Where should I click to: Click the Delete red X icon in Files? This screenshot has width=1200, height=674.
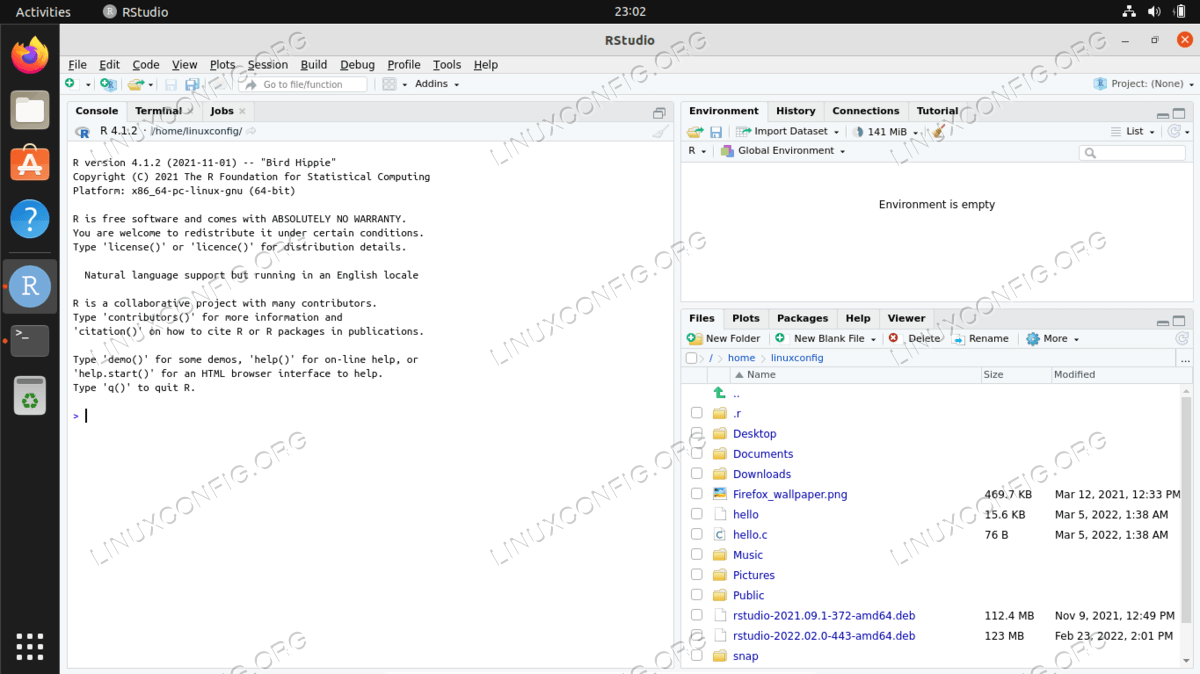[x=893, y=338]
